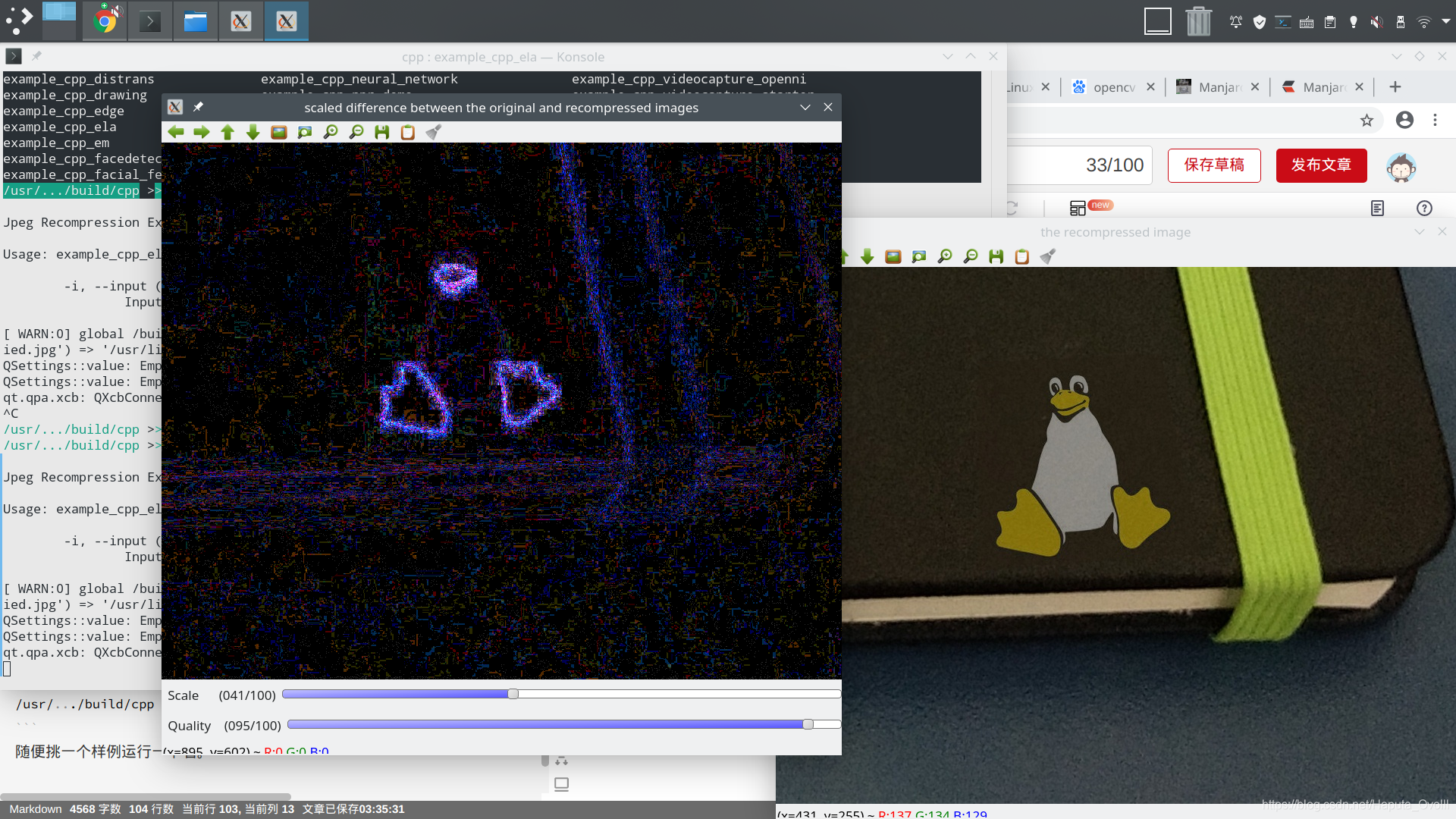The height and width of the screenshot is (819, 1456).
Task: Collapse the scaled difference window title chevron
Action: [x=805, y=107]
